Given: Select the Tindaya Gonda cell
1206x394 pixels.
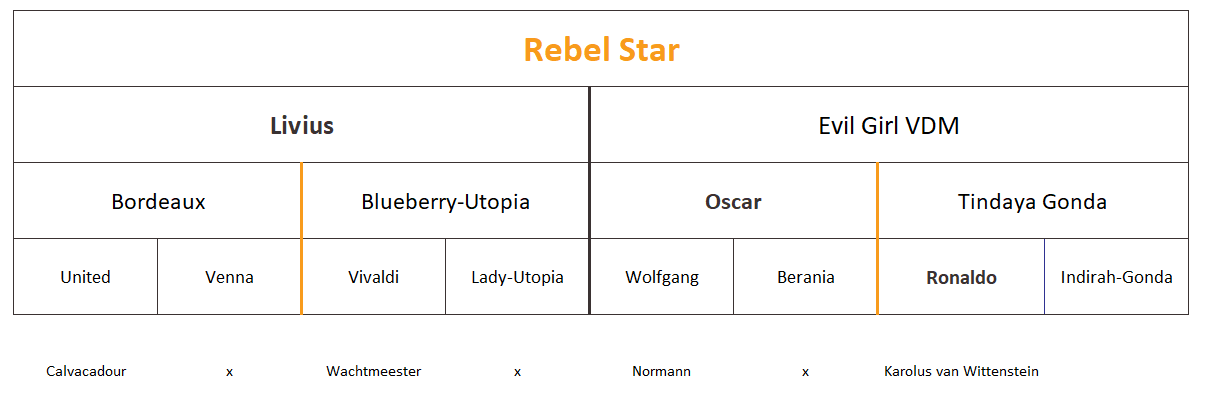Looking at the screenshot, I should [1033, 201].
